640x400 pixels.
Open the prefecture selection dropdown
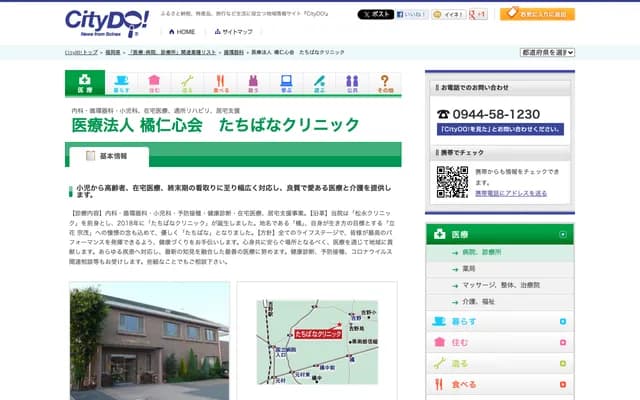click(547, 52)
